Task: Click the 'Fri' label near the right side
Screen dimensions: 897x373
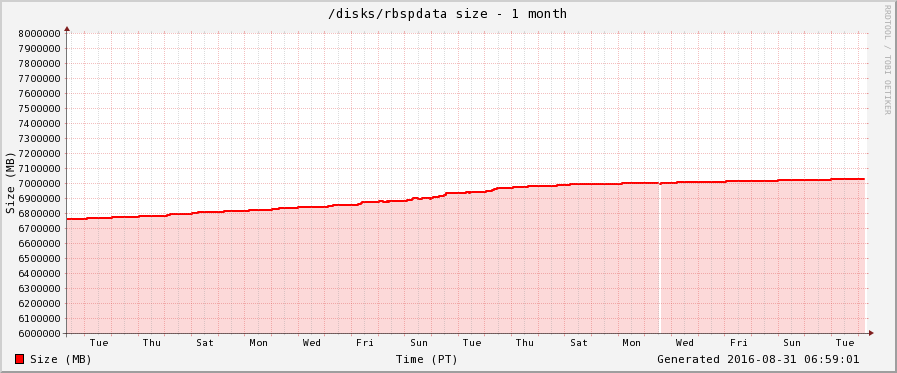Action: [739, 343]
